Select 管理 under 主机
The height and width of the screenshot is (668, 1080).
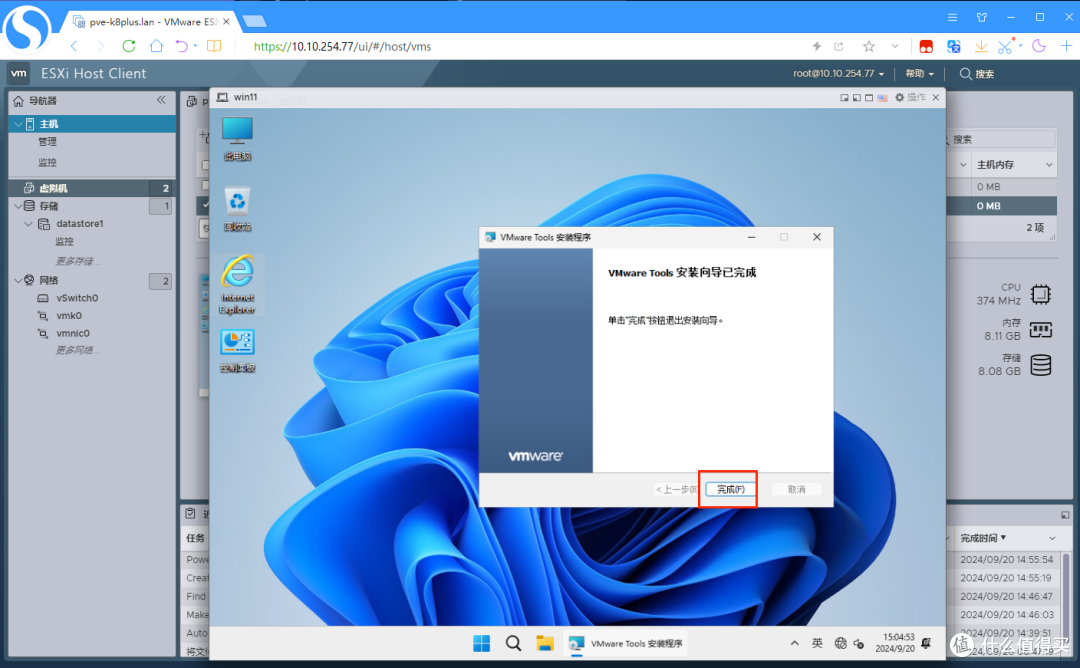(48, 142)
